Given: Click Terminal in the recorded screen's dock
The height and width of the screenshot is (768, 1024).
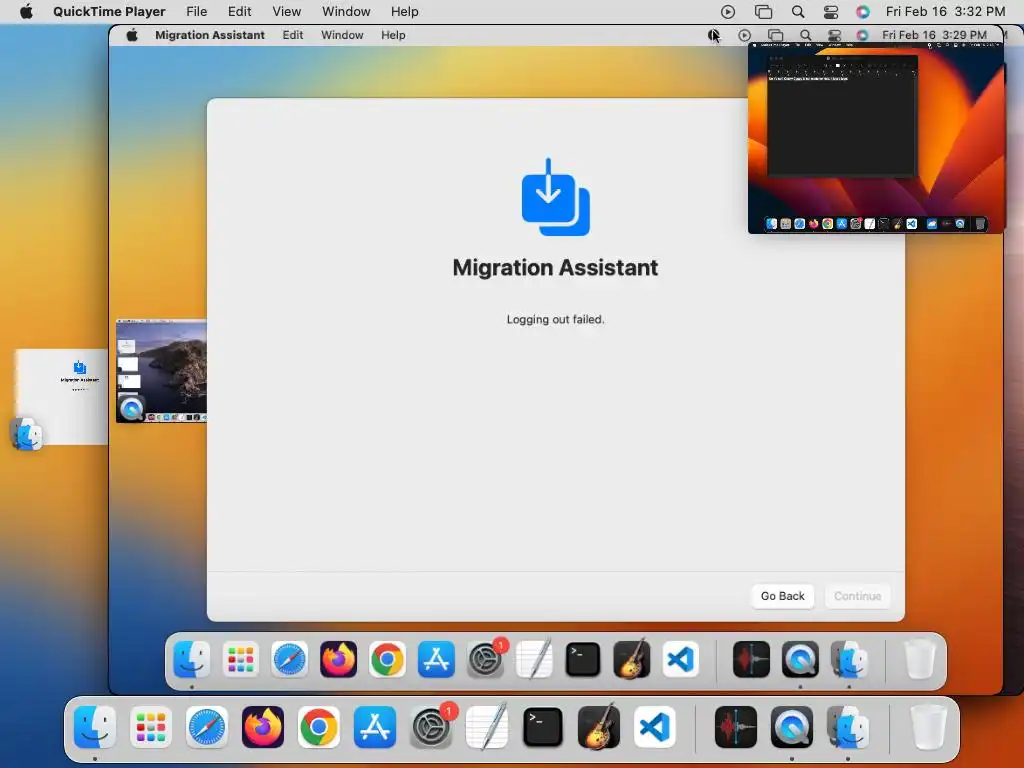Looking at the screenshot, I should [583, 660].
